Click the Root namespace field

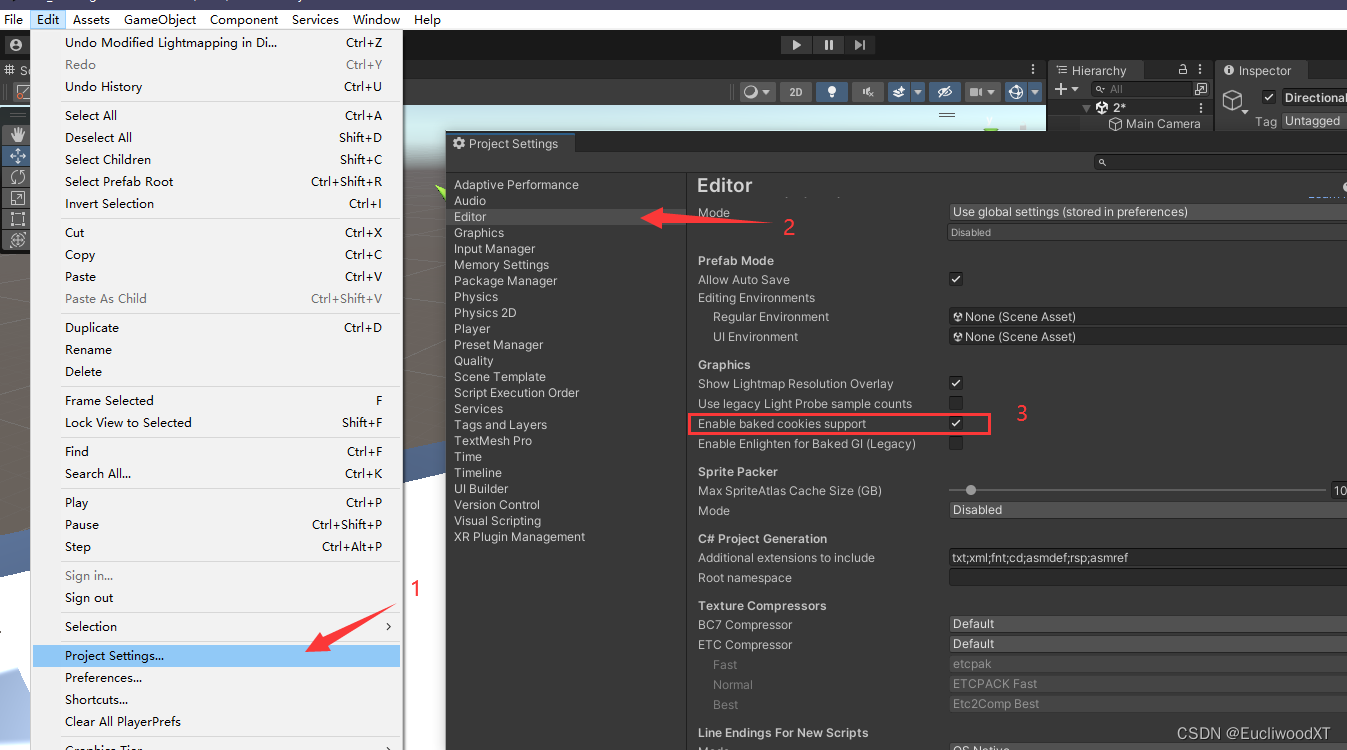1148,578
